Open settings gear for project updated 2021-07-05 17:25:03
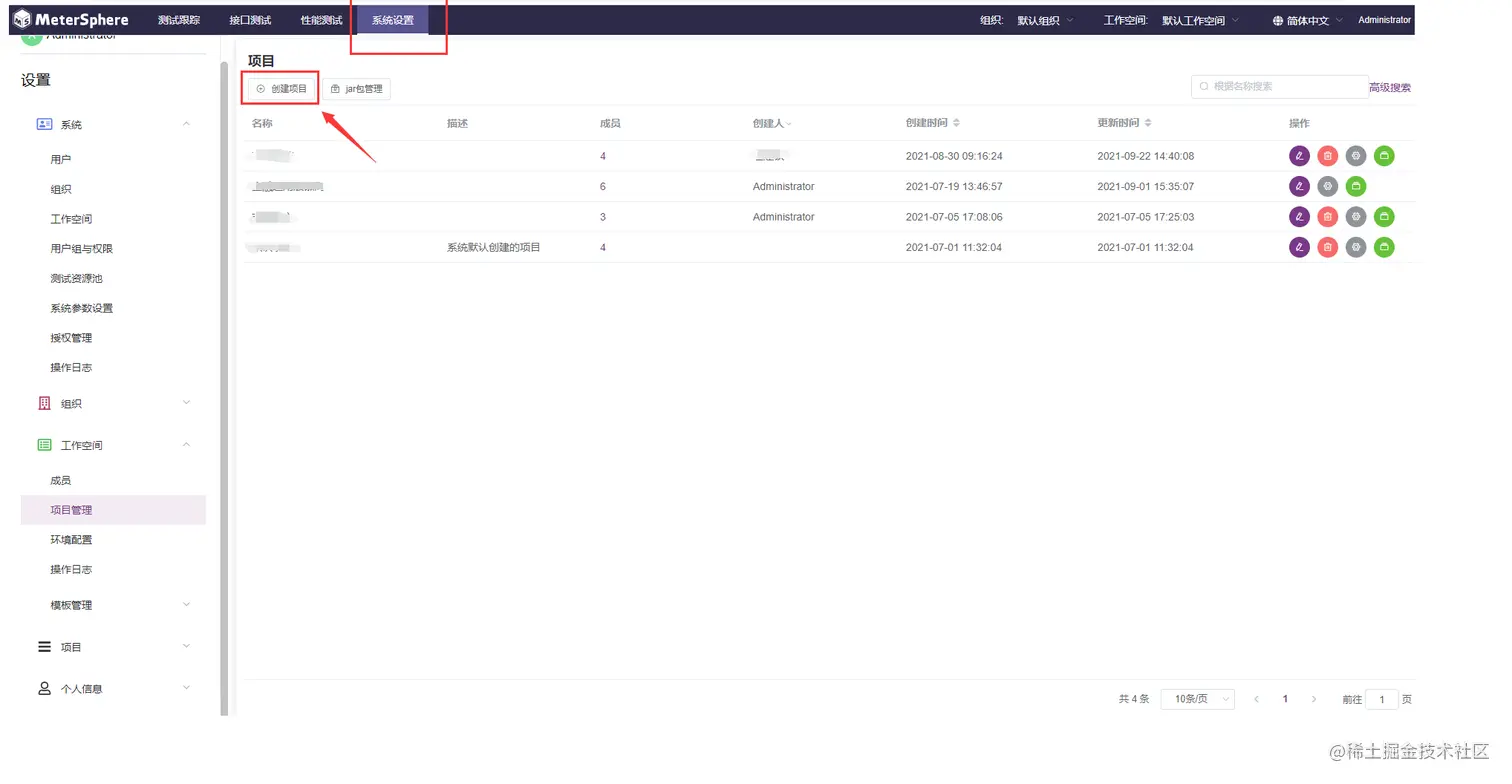This screenshot has width=1512, height=784. (x=1356, y=217)
